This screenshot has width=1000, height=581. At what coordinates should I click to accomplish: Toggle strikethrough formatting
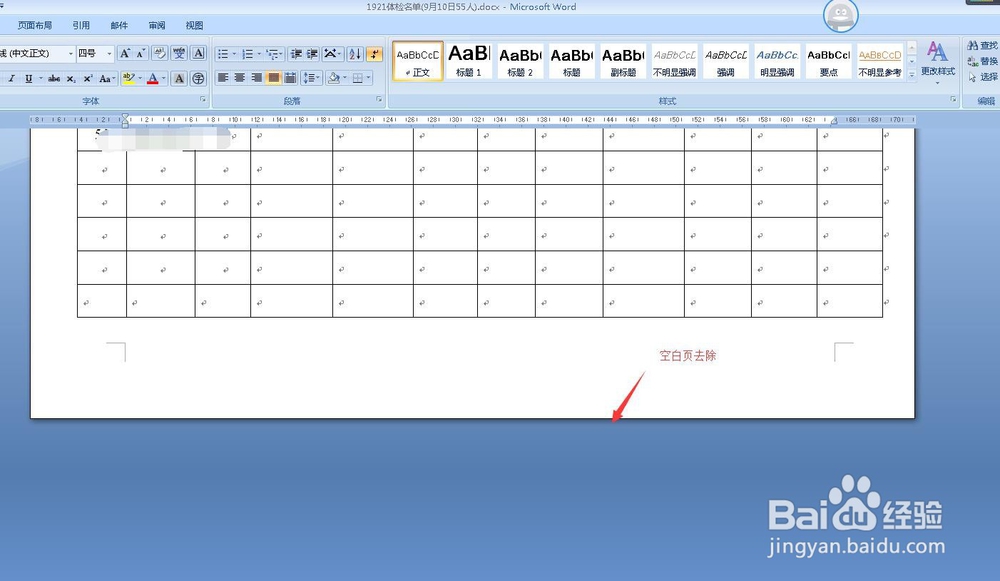point(54,78)
